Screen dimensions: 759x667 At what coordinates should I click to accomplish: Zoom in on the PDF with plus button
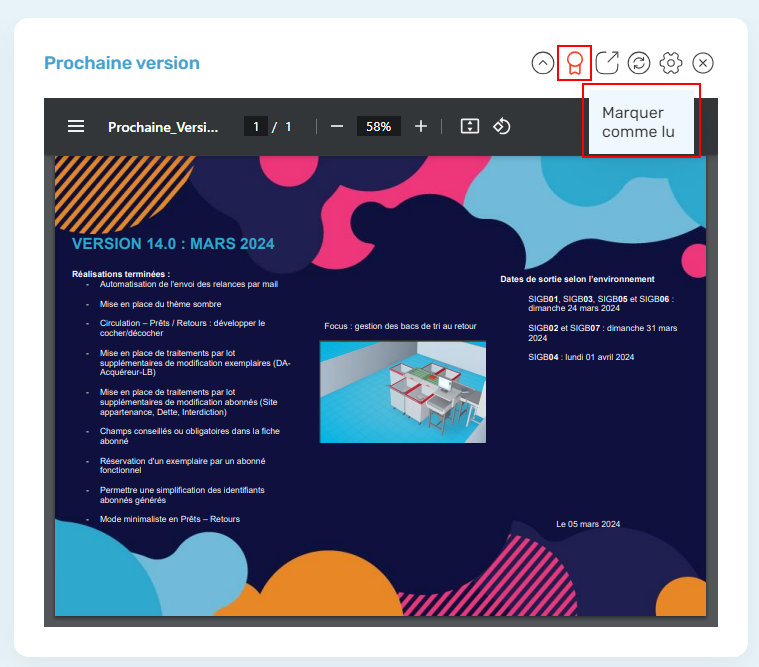pos(421,126)
